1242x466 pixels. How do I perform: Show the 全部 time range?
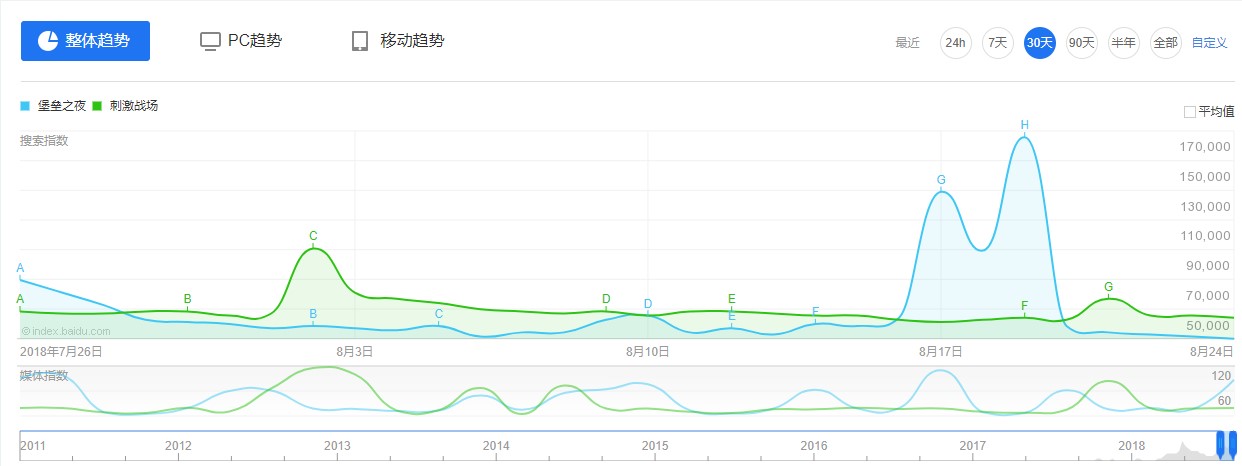1166,43
